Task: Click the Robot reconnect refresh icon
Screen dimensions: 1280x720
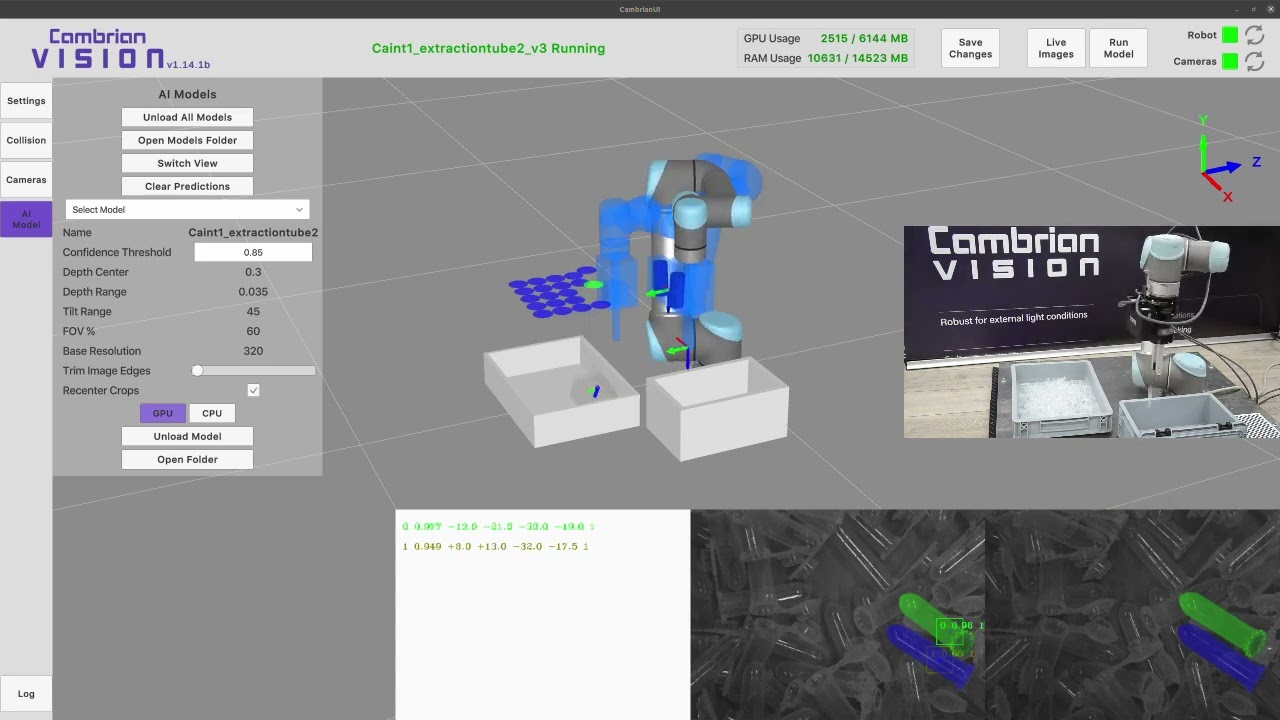Action: tap(1254, 35)
